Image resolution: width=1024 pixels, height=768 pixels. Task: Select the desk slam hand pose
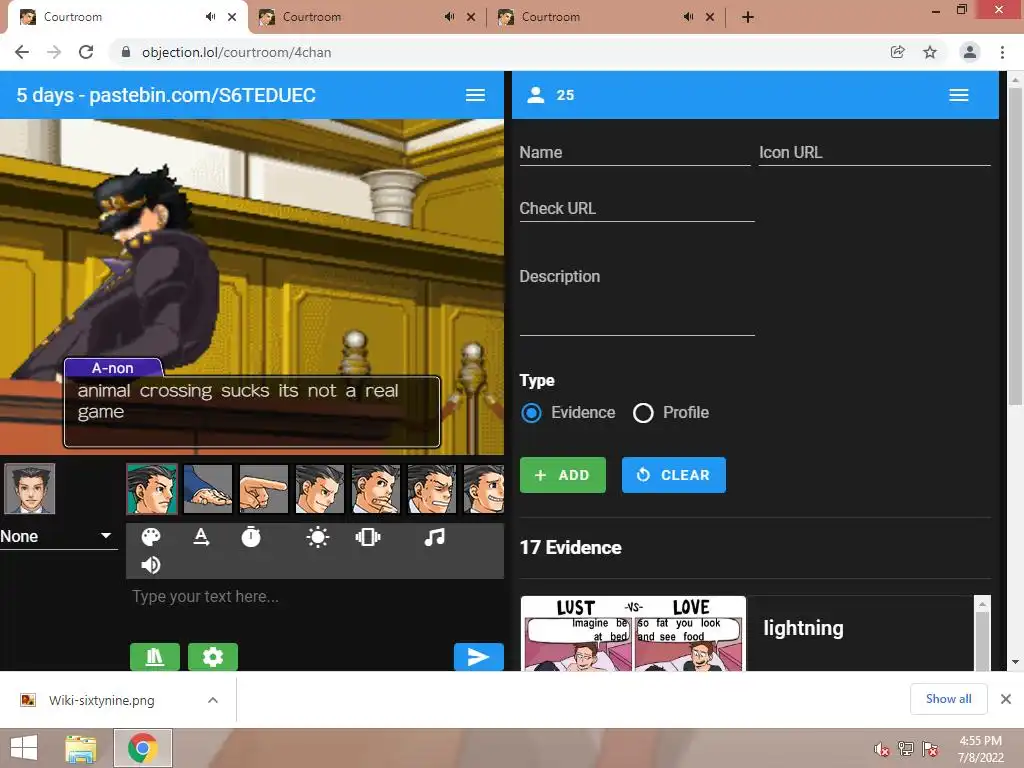tap(208, 488)
